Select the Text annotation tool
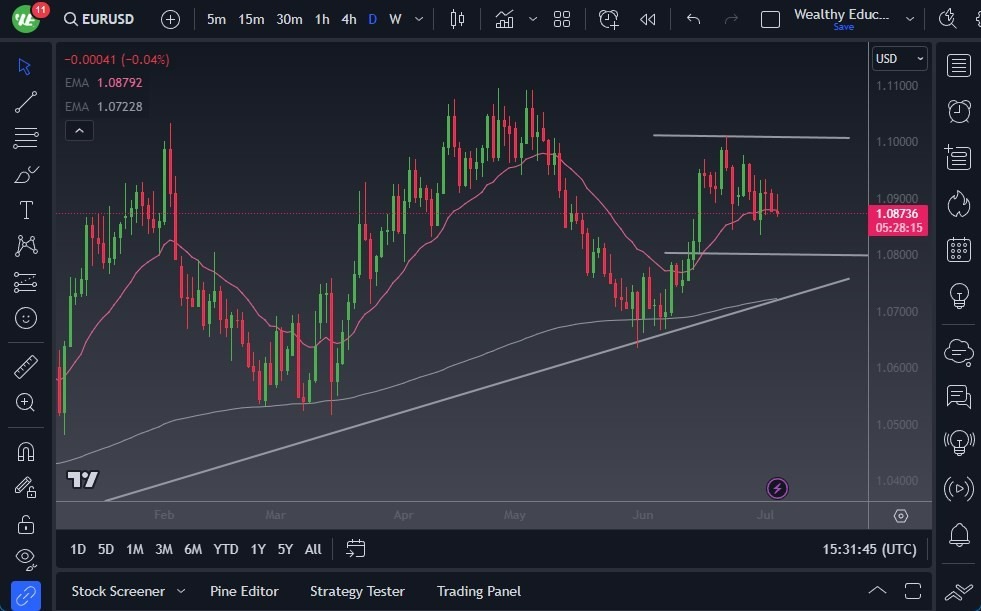Image resolution: width=981 pixels, height=611 pixels. (x=26, y=210)
